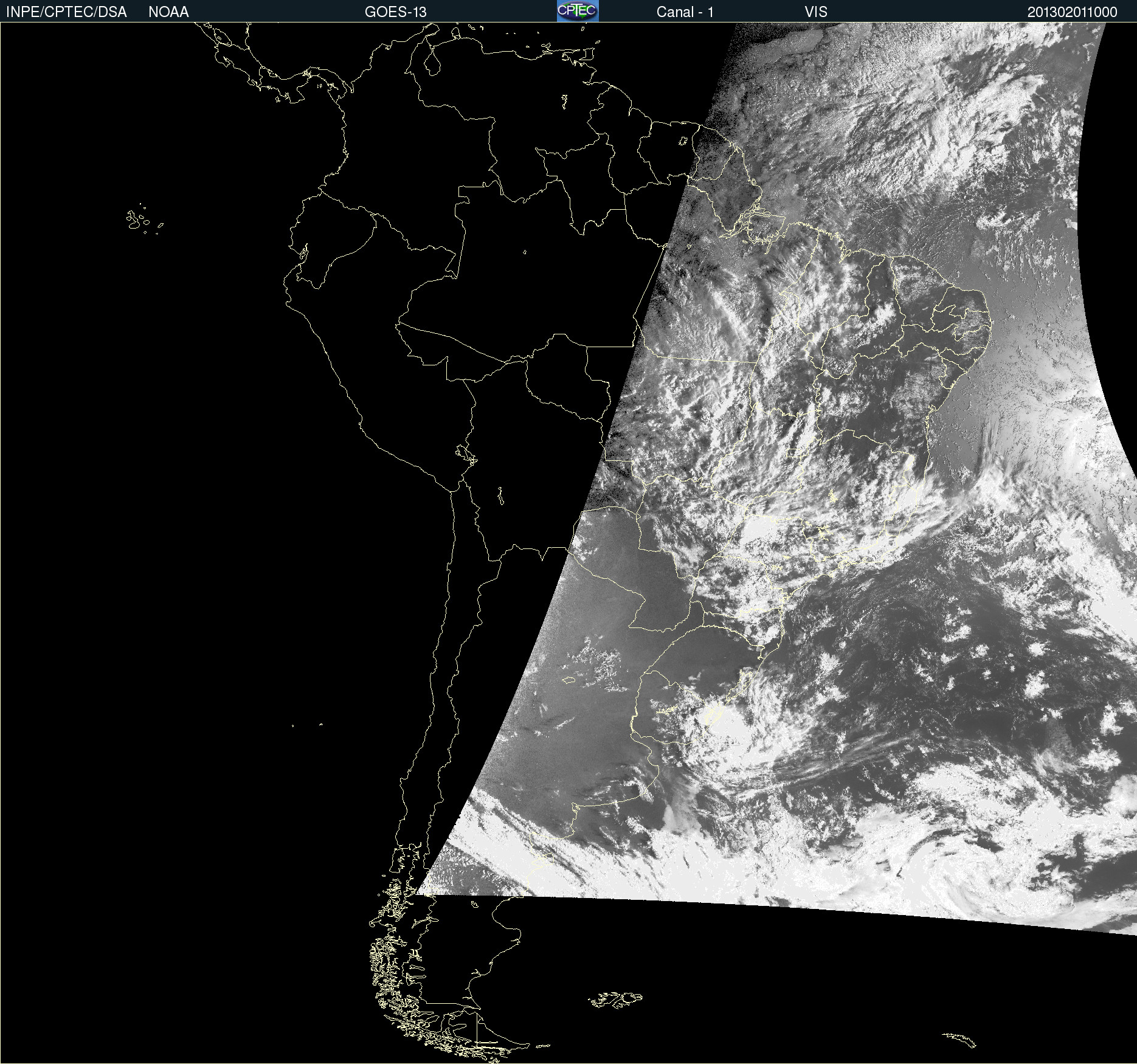
Task: Select the INPE/CPTEC/DSA header text
Action: pyautogui.click(x=66, y=12)
